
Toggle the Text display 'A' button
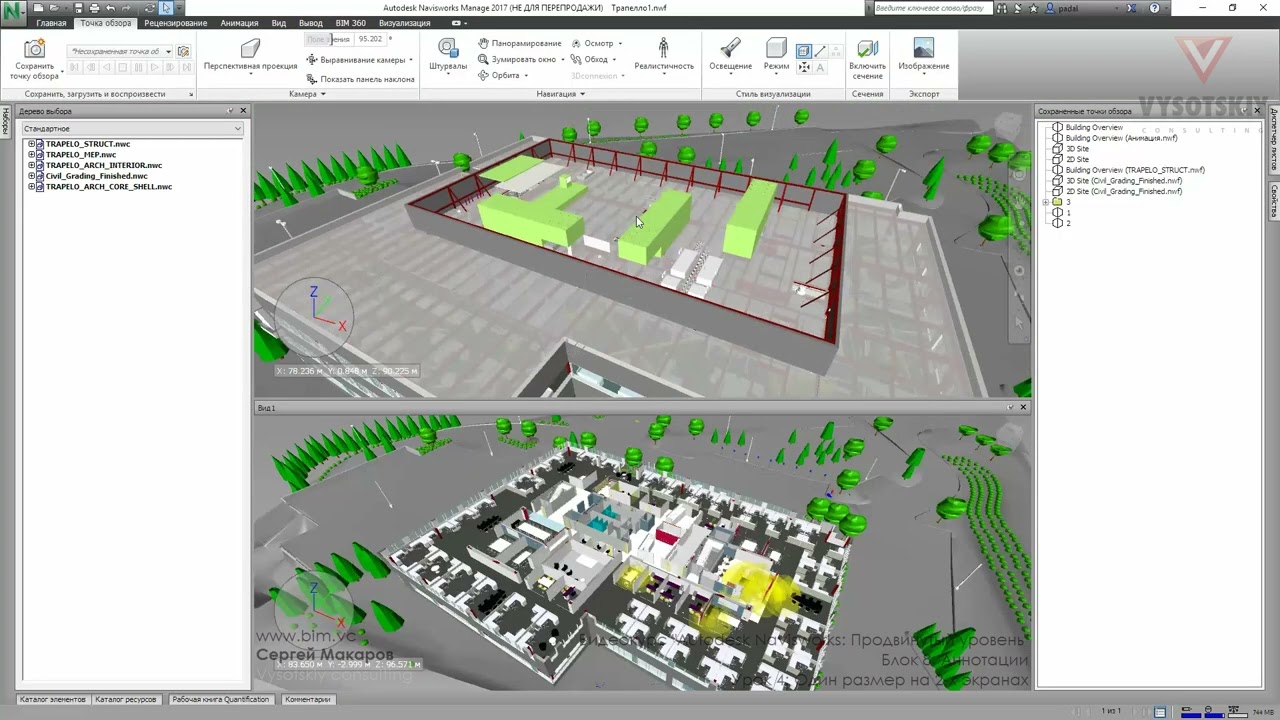(820, 67)
